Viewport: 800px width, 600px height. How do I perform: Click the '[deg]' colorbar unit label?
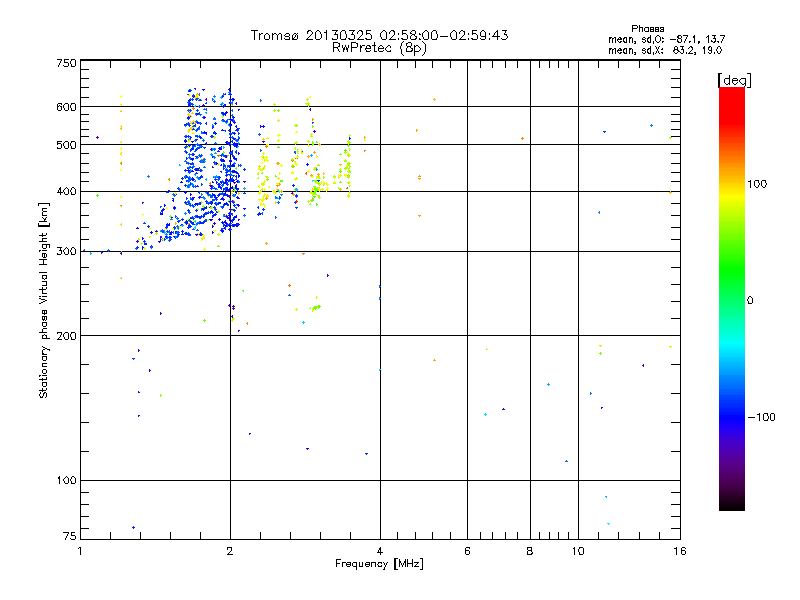pos(734,80)
